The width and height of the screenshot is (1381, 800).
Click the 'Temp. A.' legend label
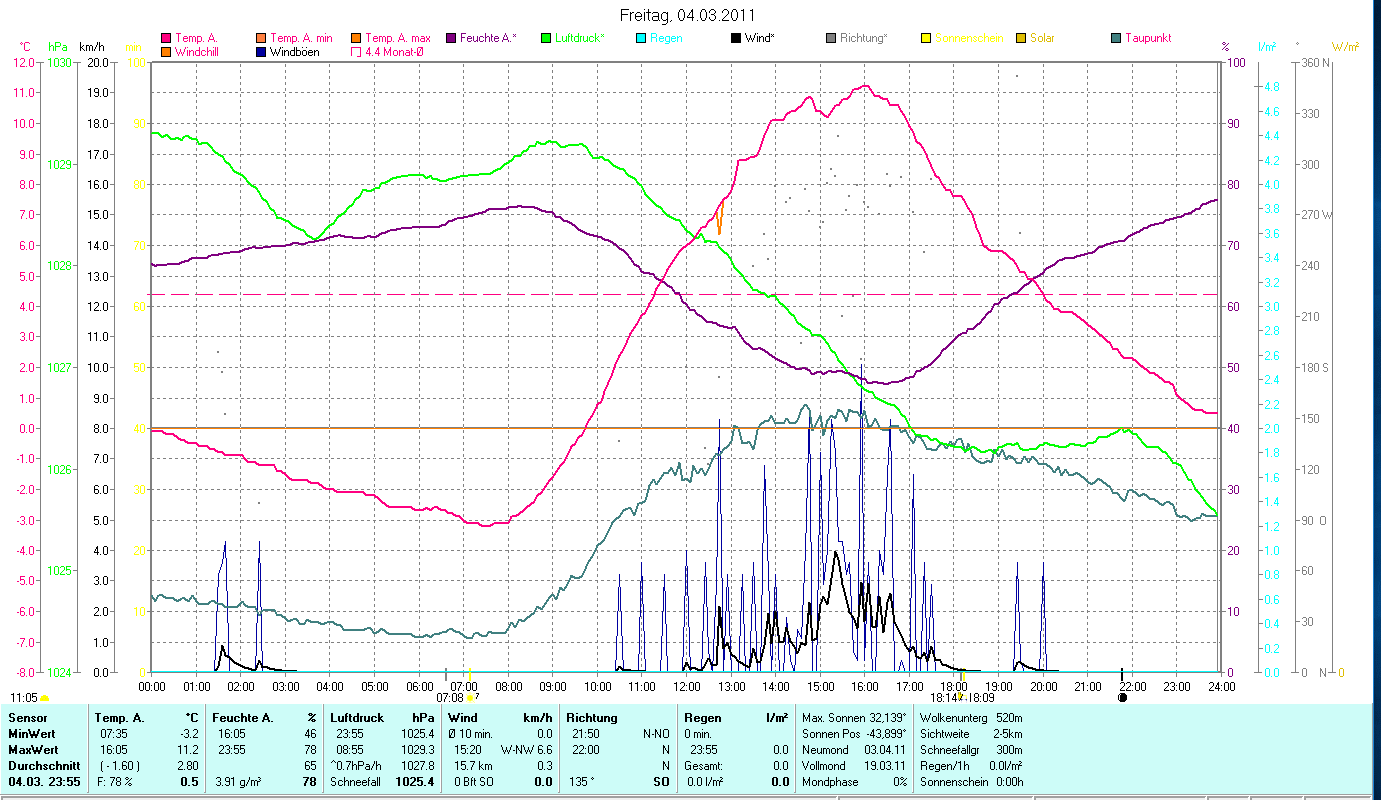coord(196,38)
